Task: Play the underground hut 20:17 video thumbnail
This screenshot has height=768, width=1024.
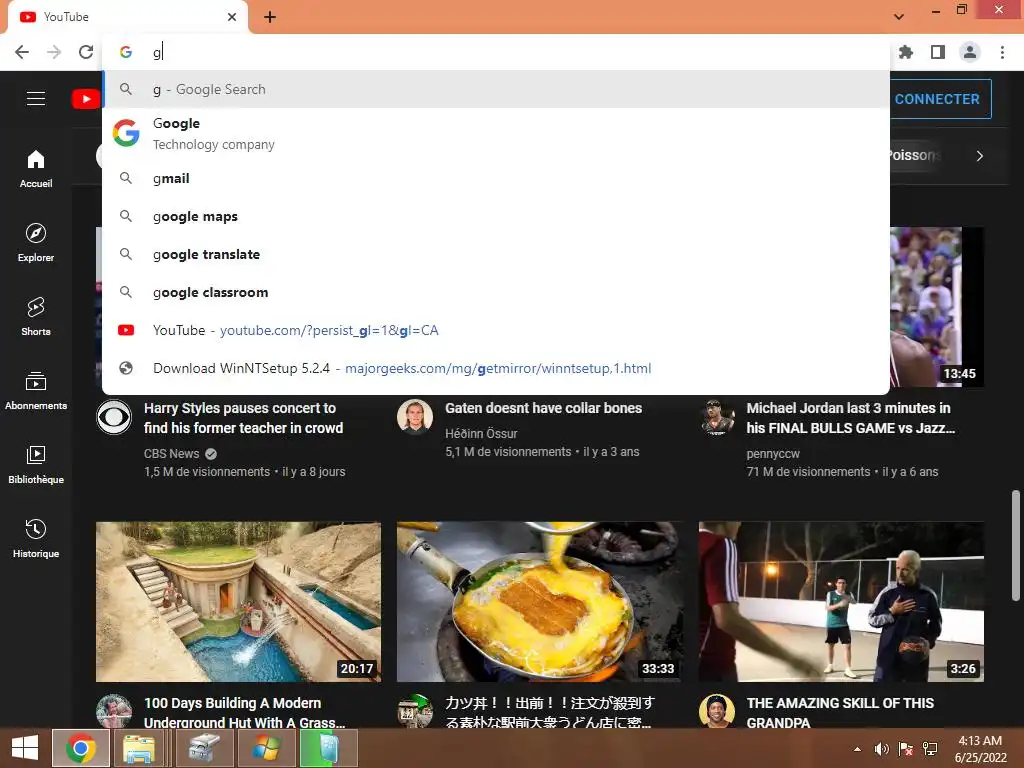Action: pyautogui.click(x=238, y=601)
